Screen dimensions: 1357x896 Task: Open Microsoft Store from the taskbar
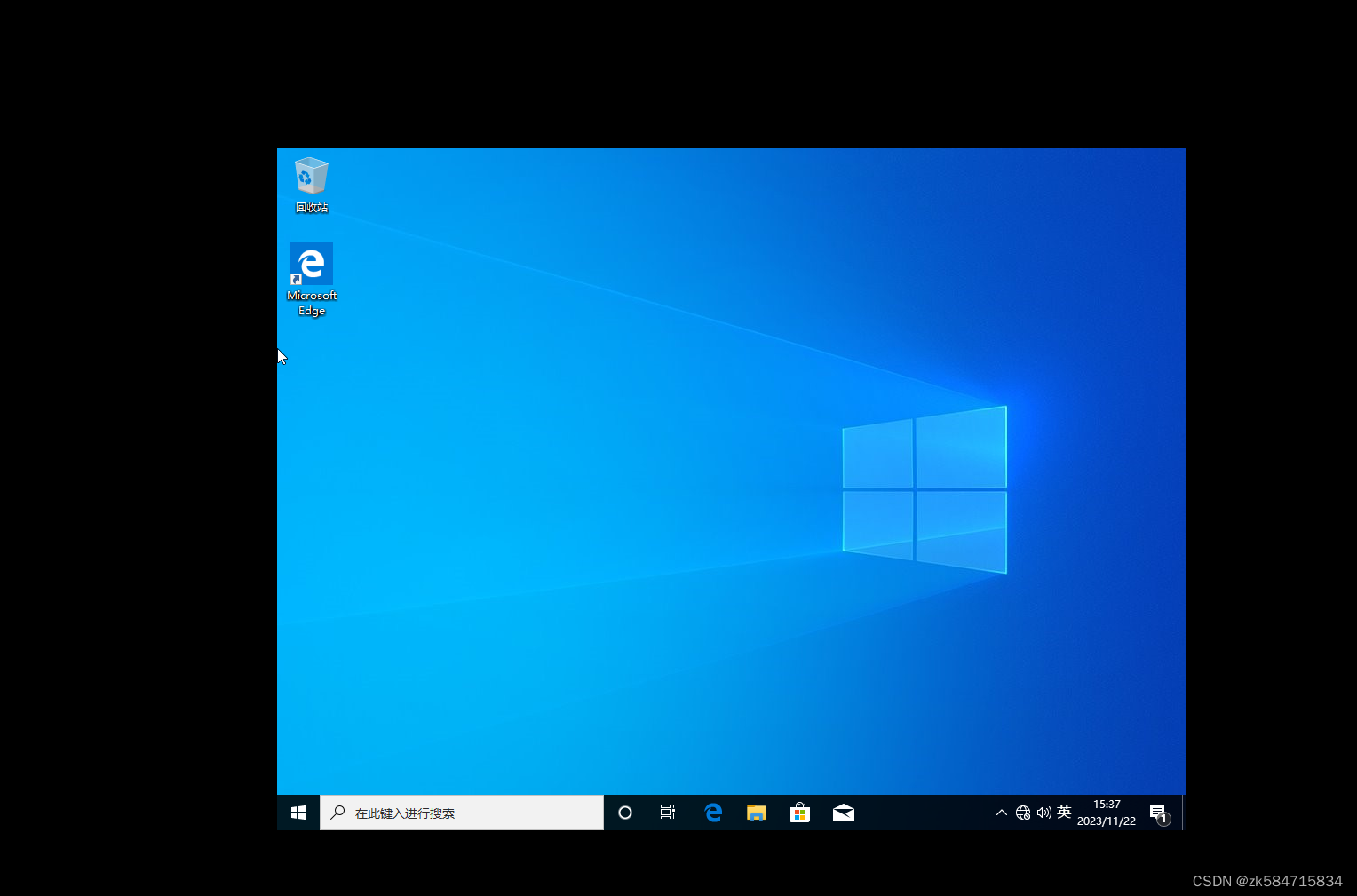799,813
